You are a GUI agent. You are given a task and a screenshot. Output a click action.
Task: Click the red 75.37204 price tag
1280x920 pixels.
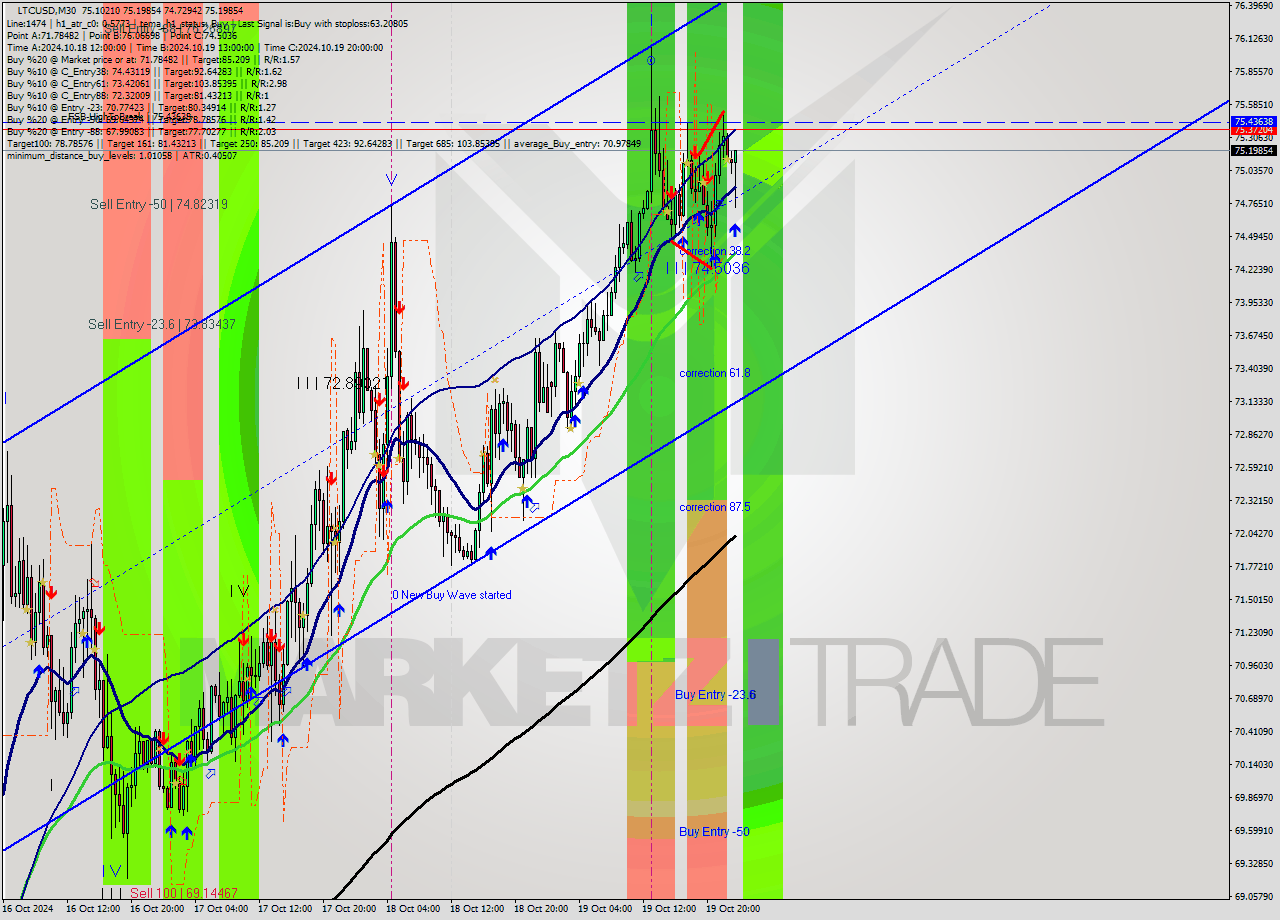(x=1253, y=130)
